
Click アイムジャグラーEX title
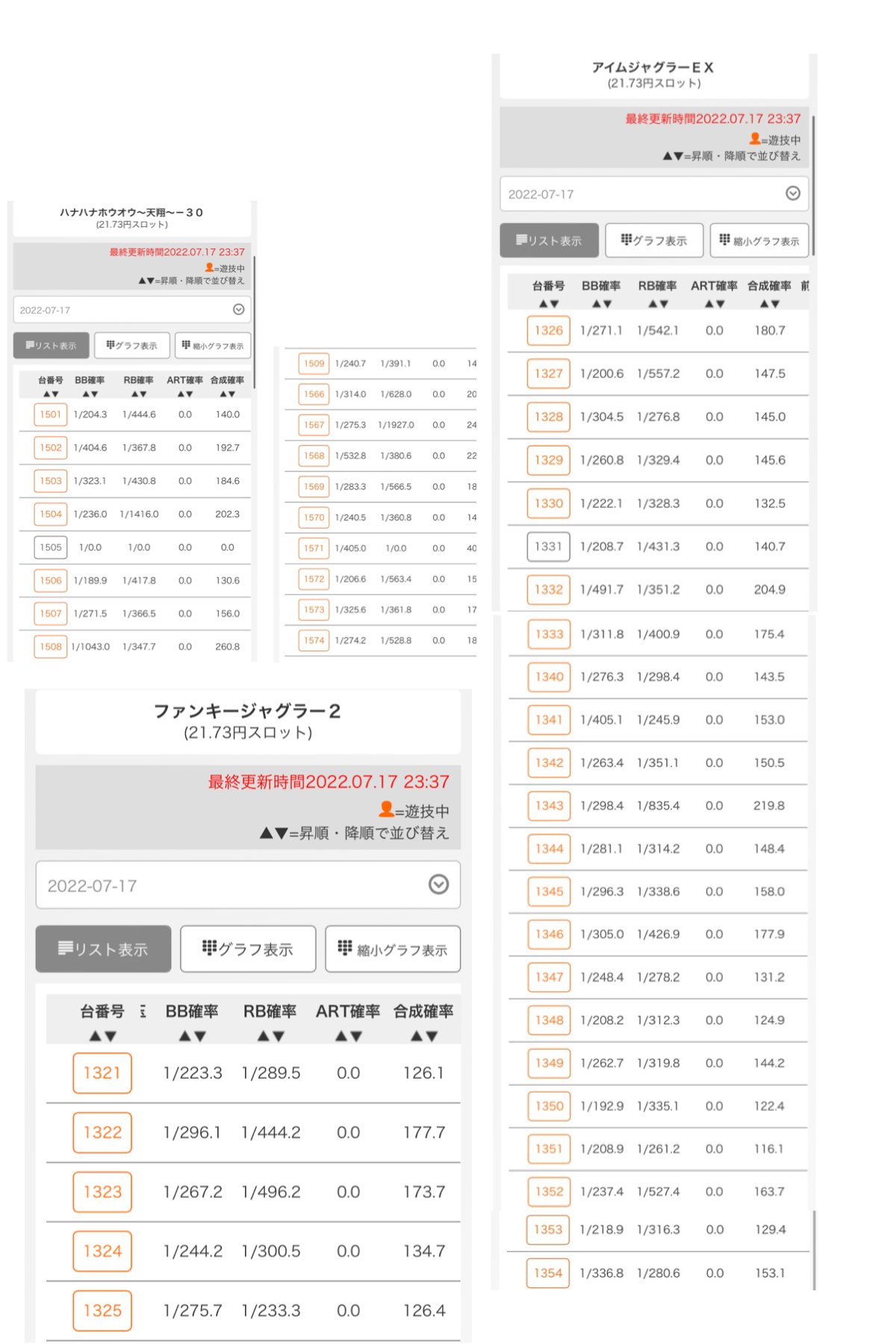coord(653,67)
